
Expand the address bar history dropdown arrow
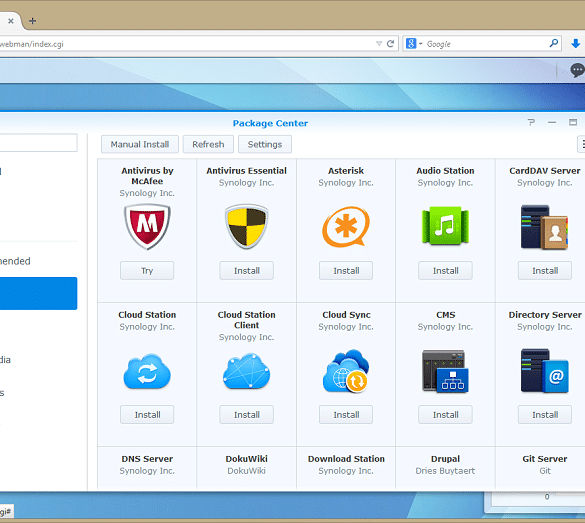tap(379, 44)
